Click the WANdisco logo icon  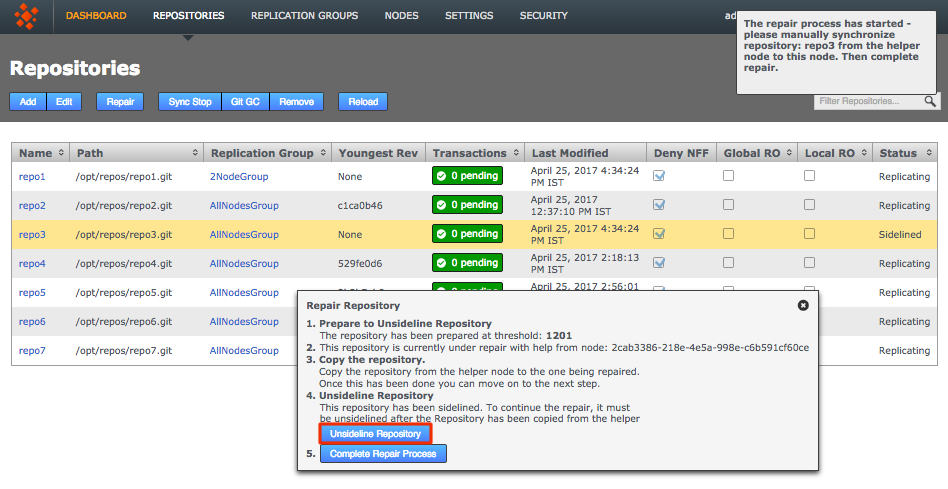click(27, 16)
